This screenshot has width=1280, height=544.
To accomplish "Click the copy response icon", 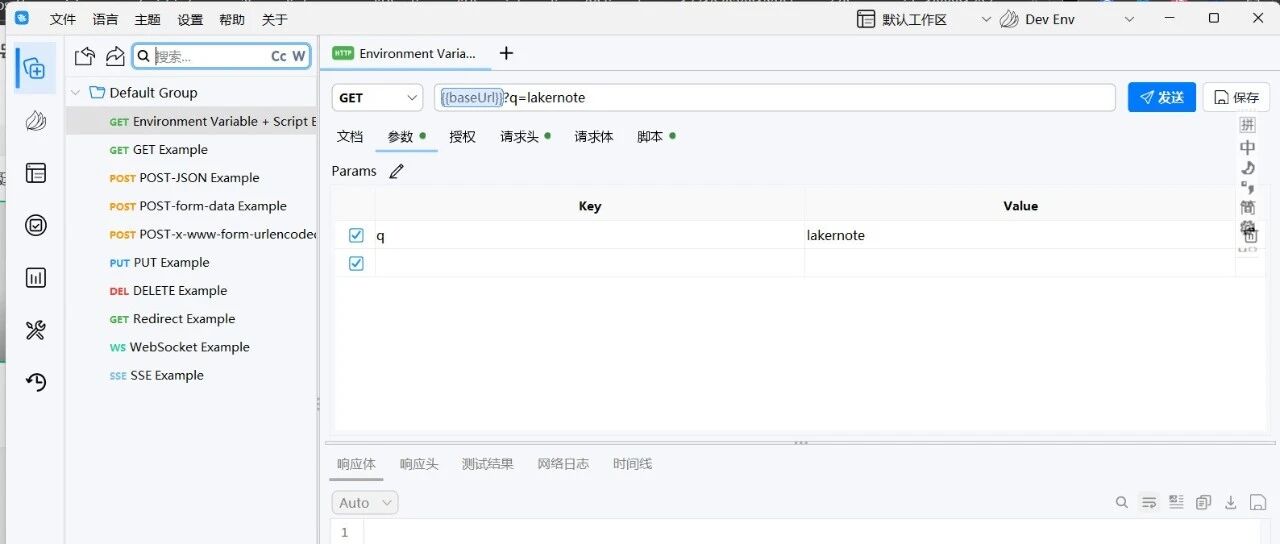I will (1204, 502).
